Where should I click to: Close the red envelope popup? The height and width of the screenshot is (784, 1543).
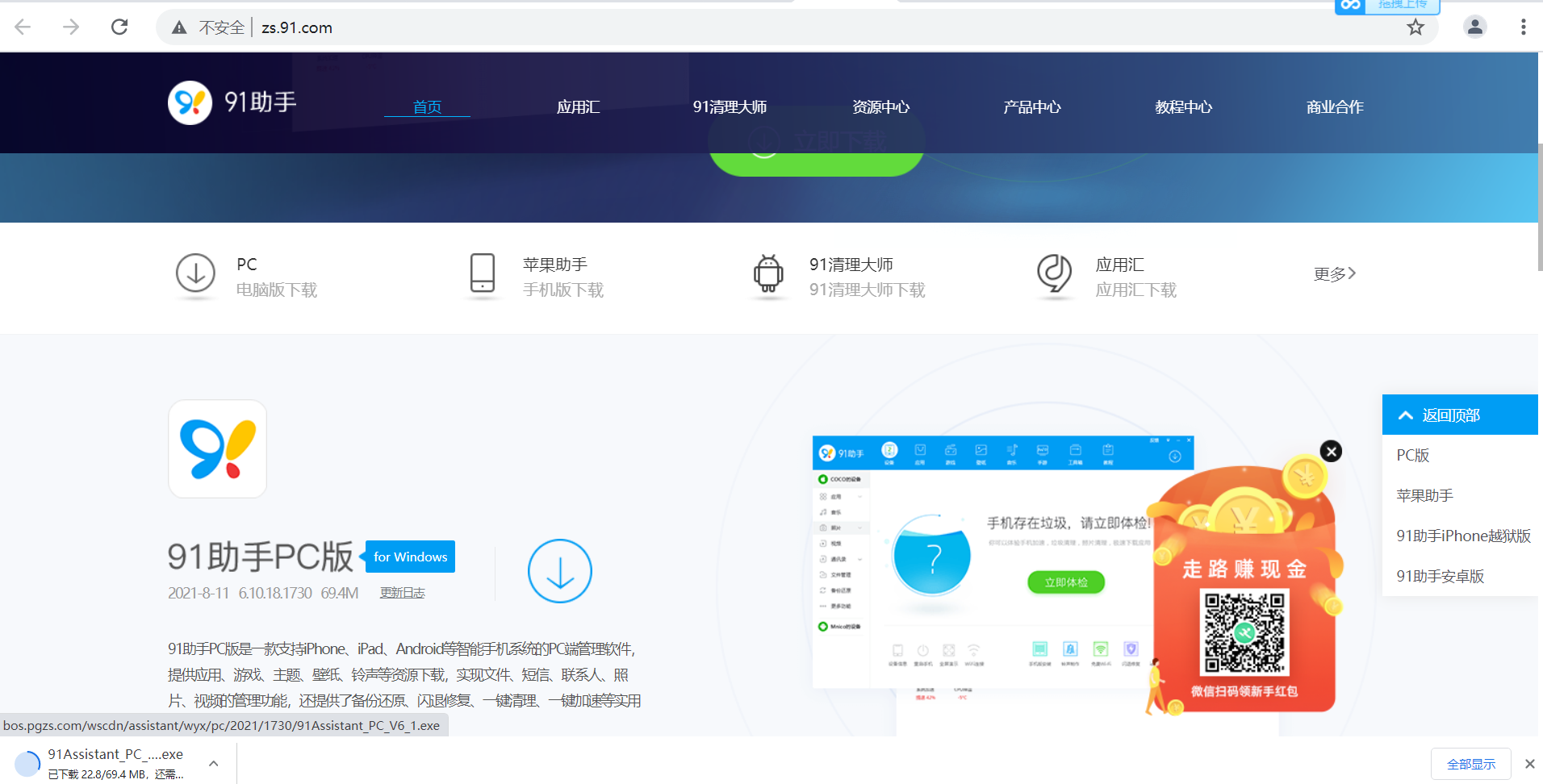pyautogui.click(x=1331, y=452)
